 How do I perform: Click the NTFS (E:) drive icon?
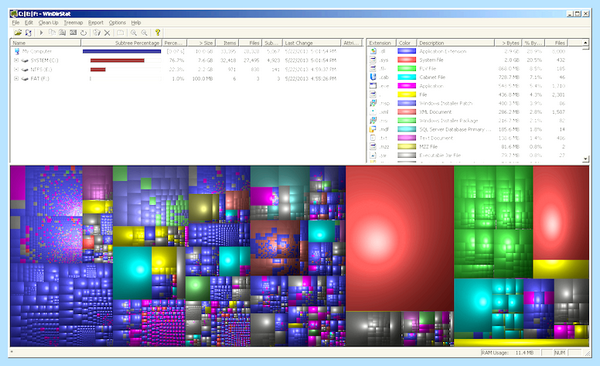25,70
